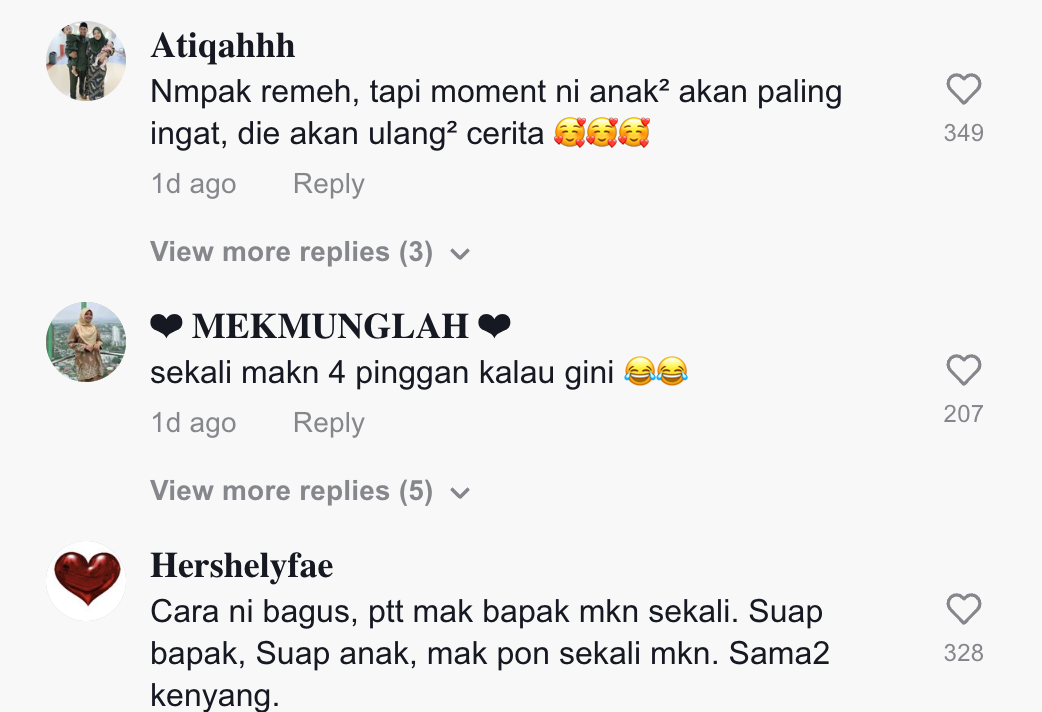
Task: Select the 'sekali makn 4 pinggan' comment text
Action: (x=419, y=372)
